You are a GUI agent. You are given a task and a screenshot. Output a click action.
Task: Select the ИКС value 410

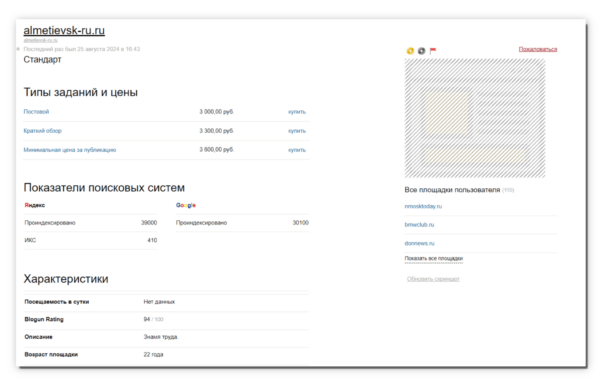(x=152, y=240)
